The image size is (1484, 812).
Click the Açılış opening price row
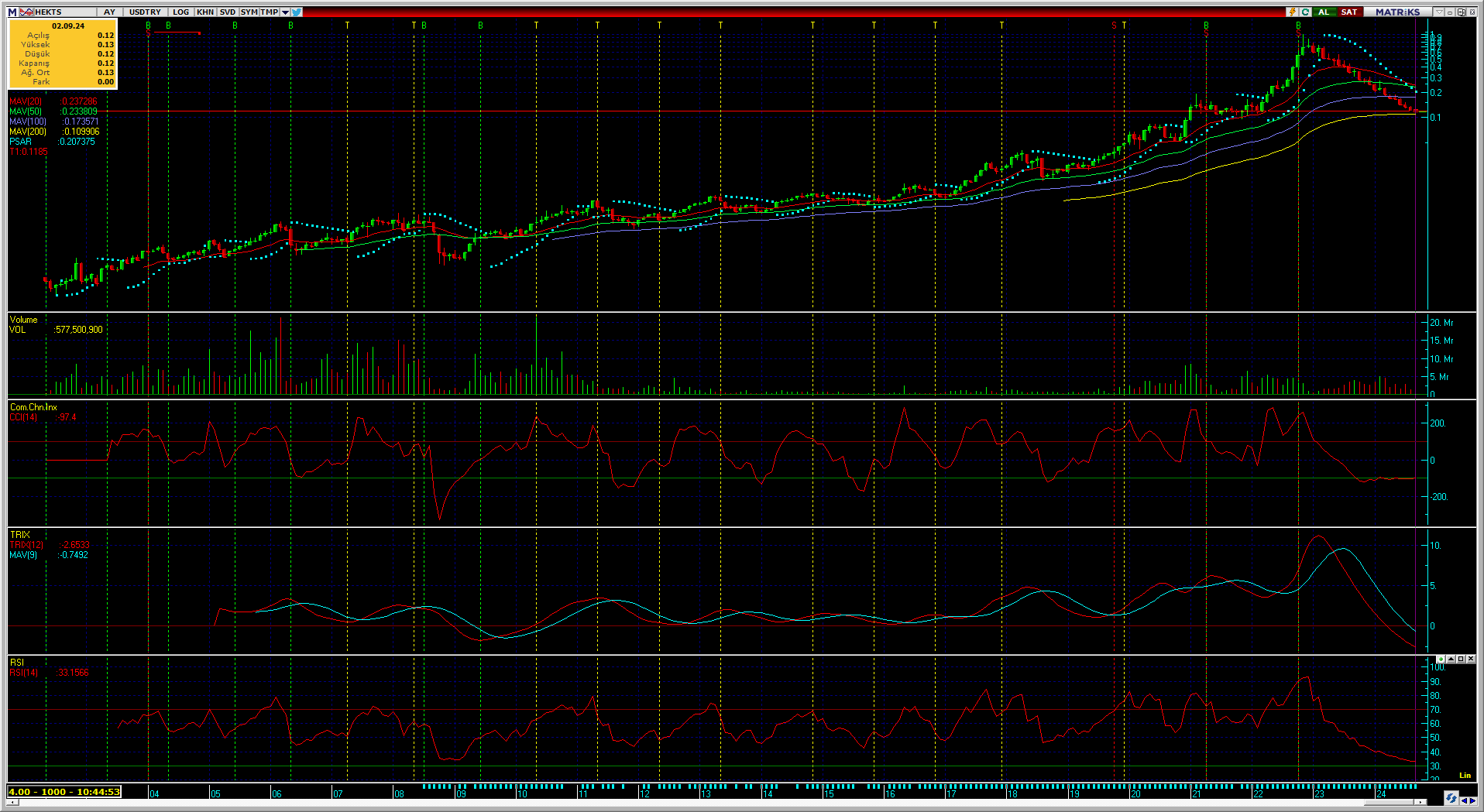pyautogui.click(x=63, y=35)
